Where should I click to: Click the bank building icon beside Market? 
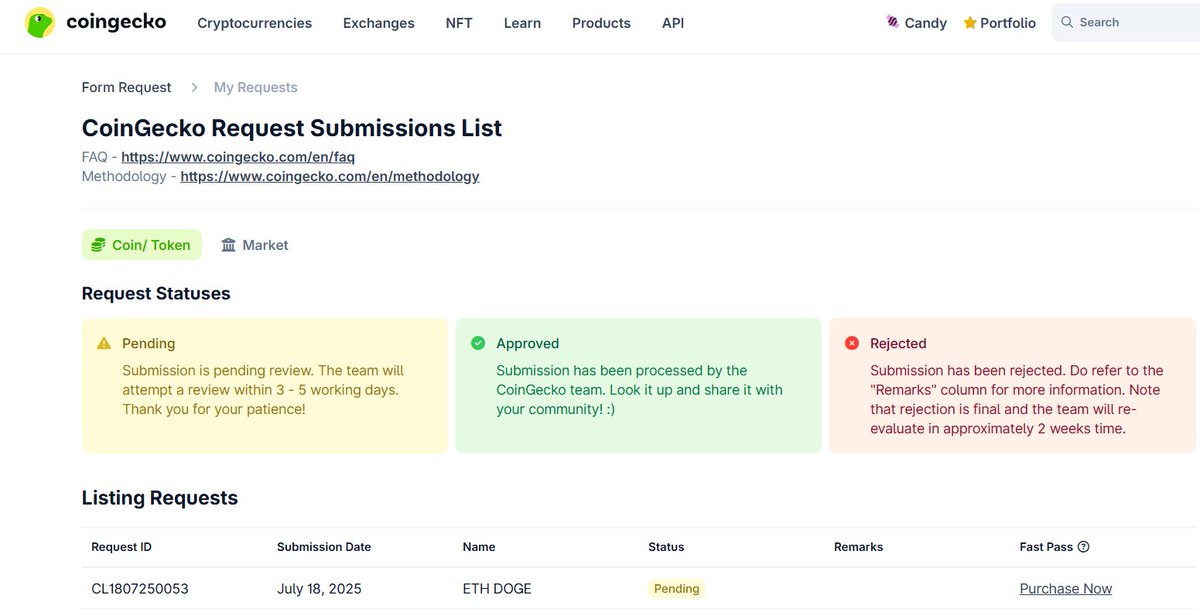229,245
